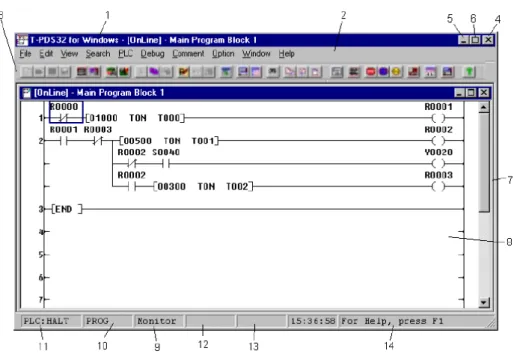Open the Option menu

(x=223, y=54)
